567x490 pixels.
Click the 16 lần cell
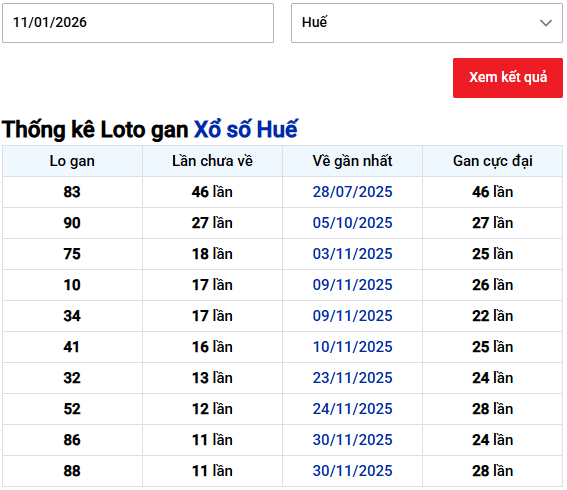pos(212,347)
